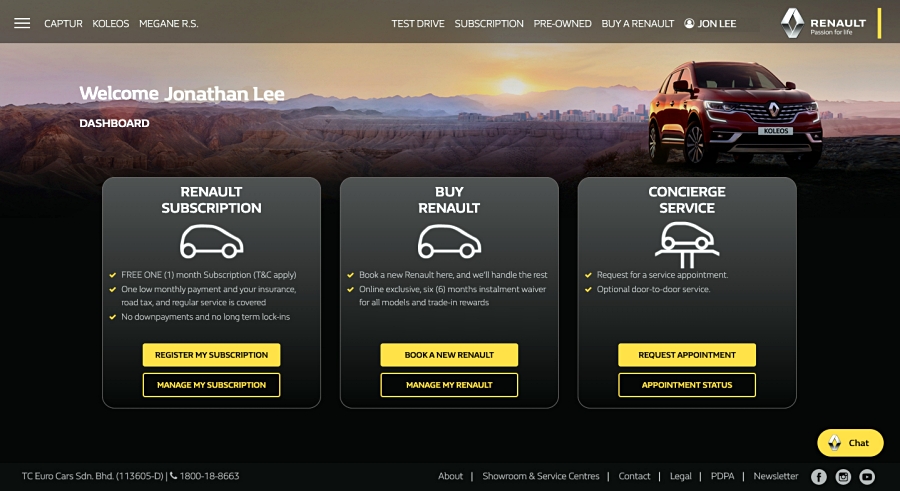
Task: Click the Renault diamond logo
Action: point(792,23)
